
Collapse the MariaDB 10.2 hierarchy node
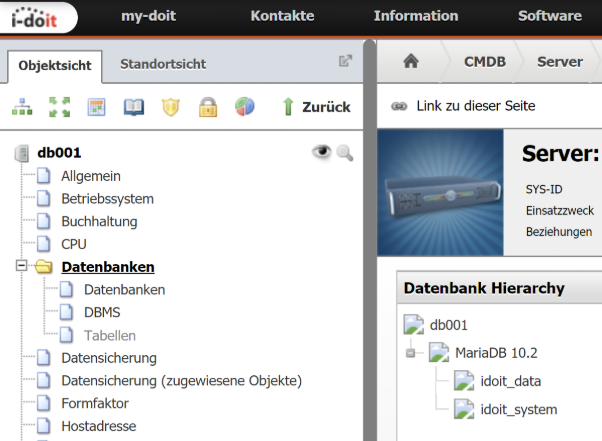click(410, 352)
